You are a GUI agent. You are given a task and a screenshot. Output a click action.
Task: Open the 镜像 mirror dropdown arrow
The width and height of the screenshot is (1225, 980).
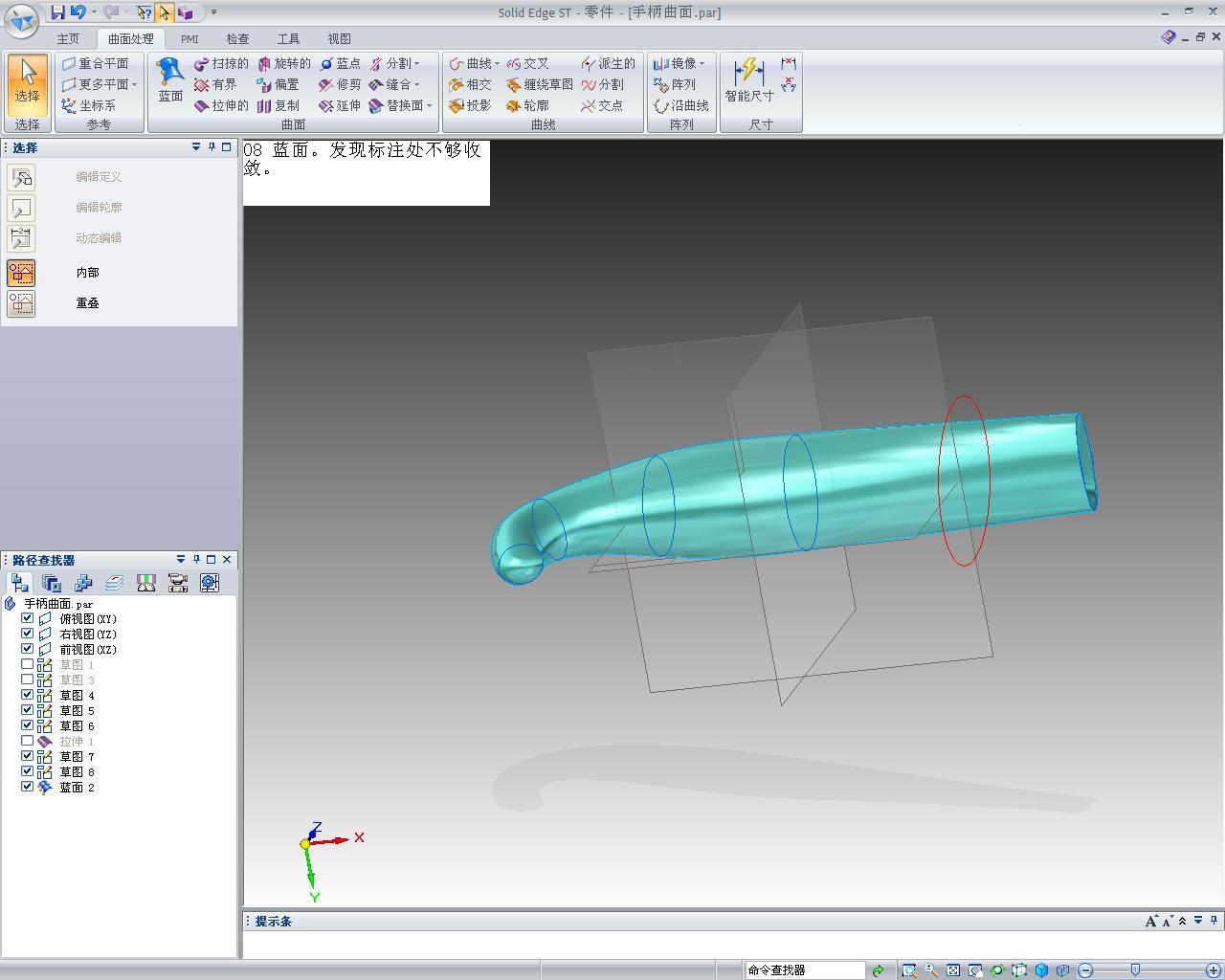pos(702,63)
